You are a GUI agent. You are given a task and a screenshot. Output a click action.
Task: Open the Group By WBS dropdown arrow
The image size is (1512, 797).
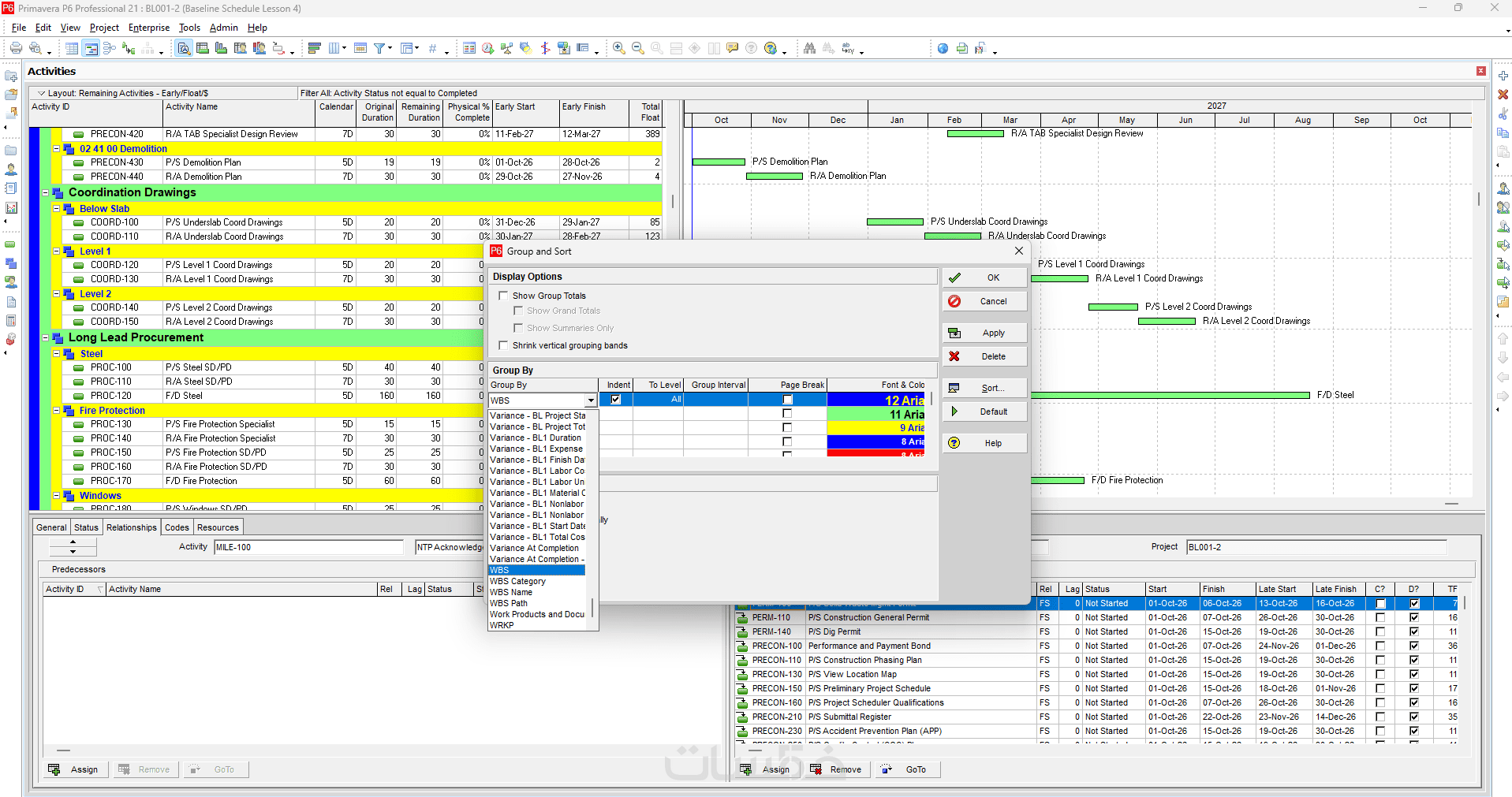(x=590, y=400)
